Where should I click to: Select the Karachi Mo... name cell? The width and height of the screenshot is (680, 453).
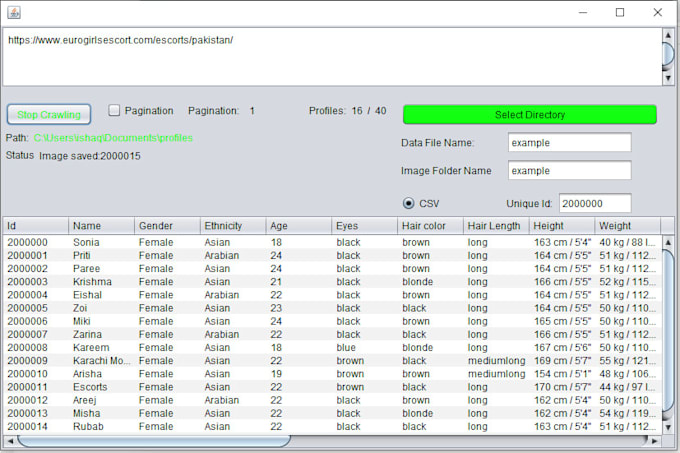point(101,361)
